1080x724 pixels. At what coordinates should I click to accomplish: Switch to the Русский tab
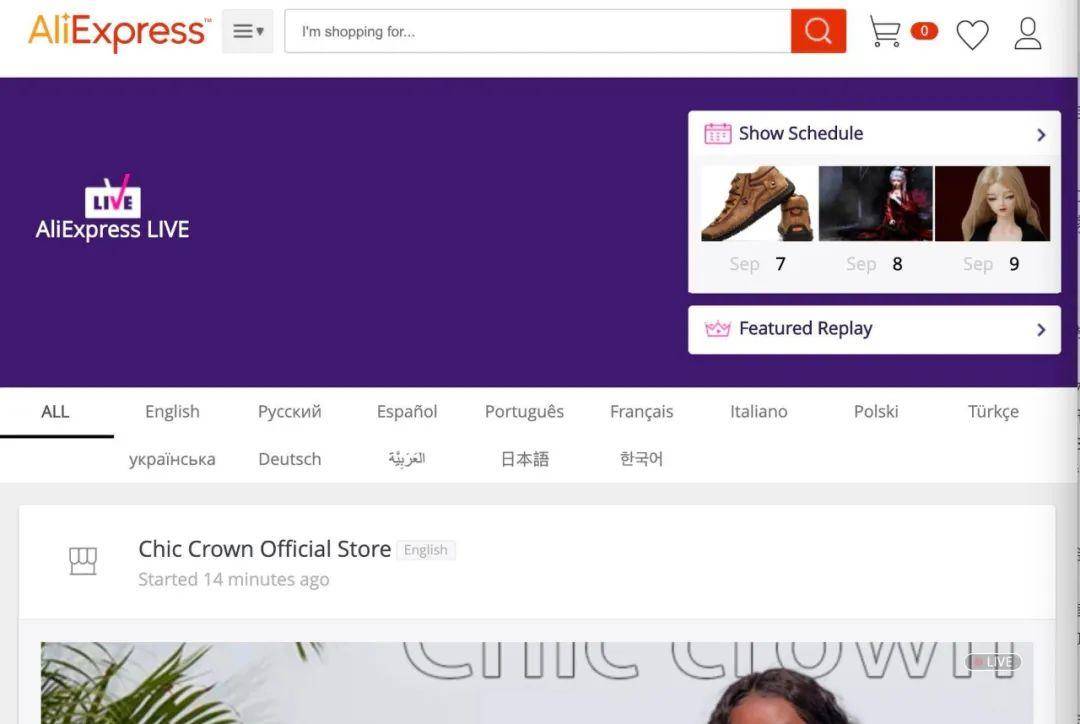point(289,411)
